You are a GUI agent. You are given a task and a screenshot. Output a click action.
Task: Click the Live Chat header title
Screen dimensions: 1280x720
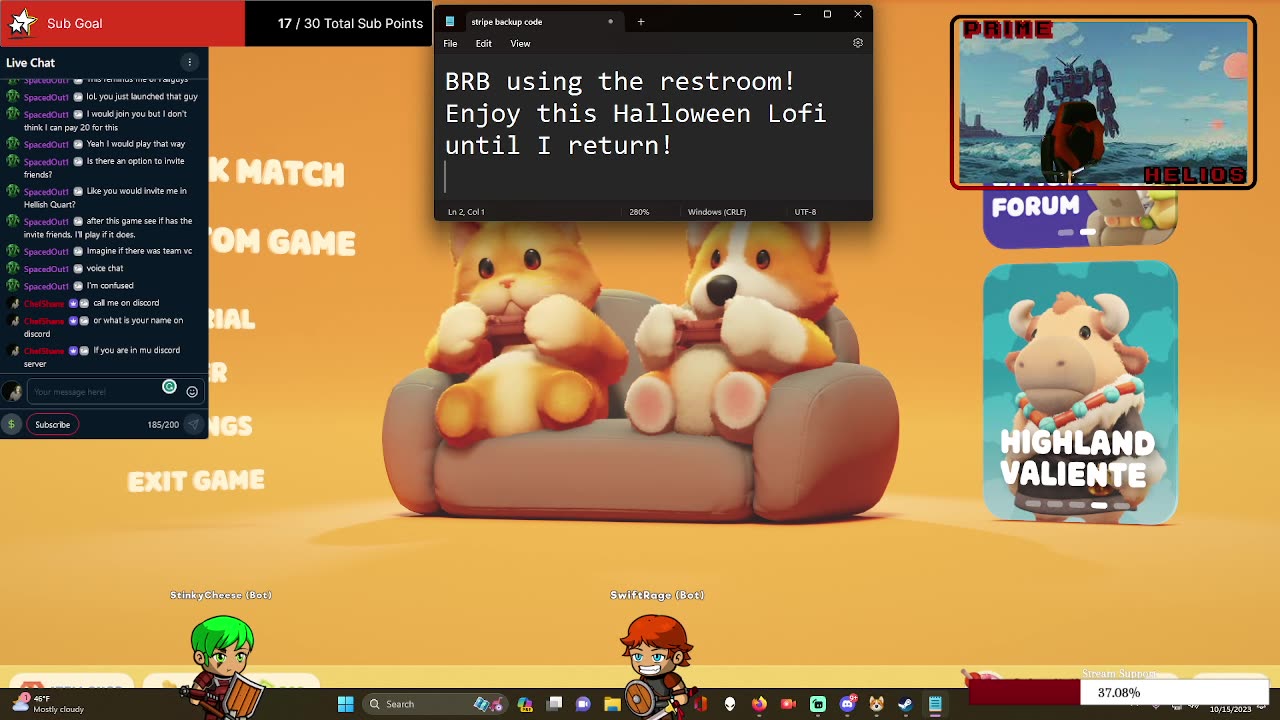click(x=31, y=62)
